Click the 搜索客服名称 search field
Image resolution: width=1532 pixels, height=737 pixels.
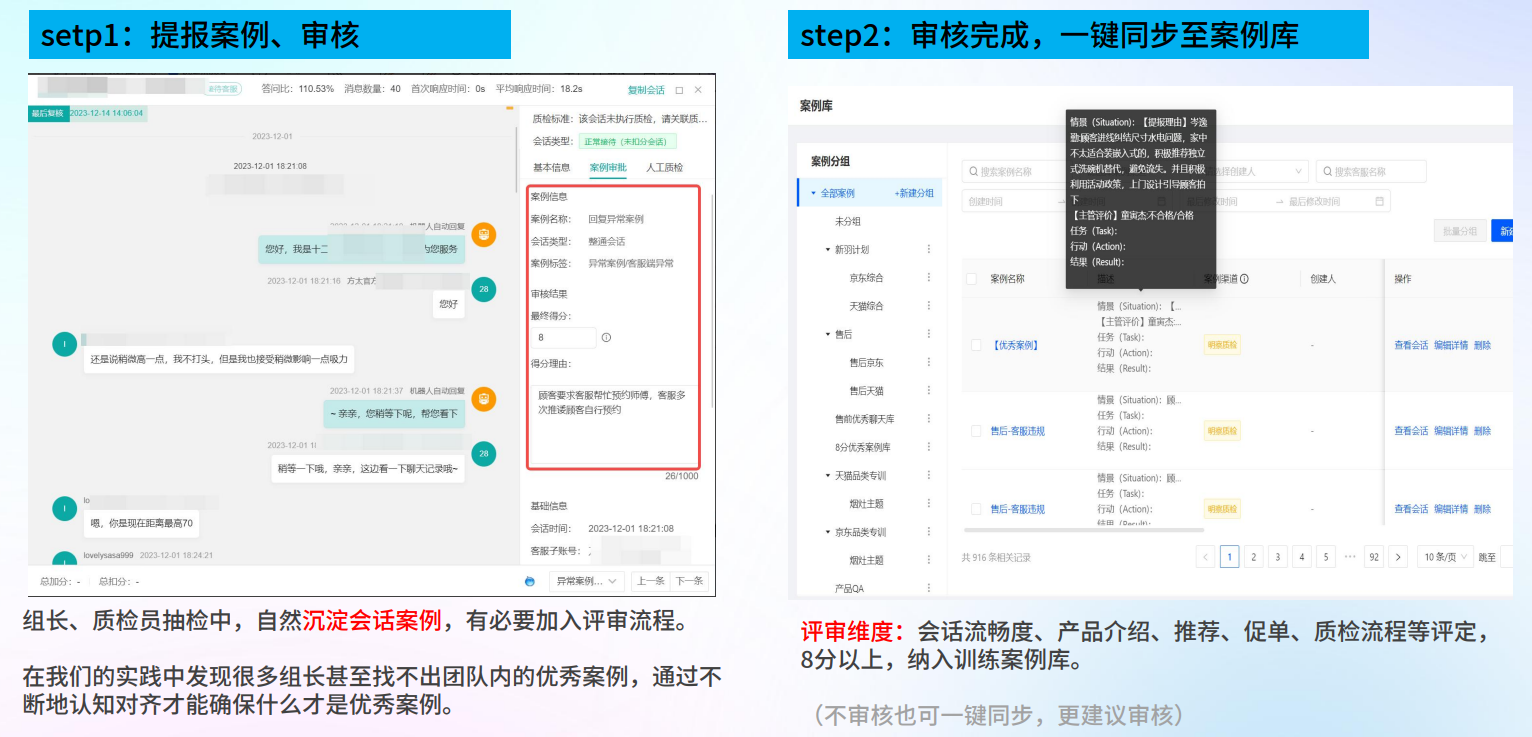(x=1371, y=172)
